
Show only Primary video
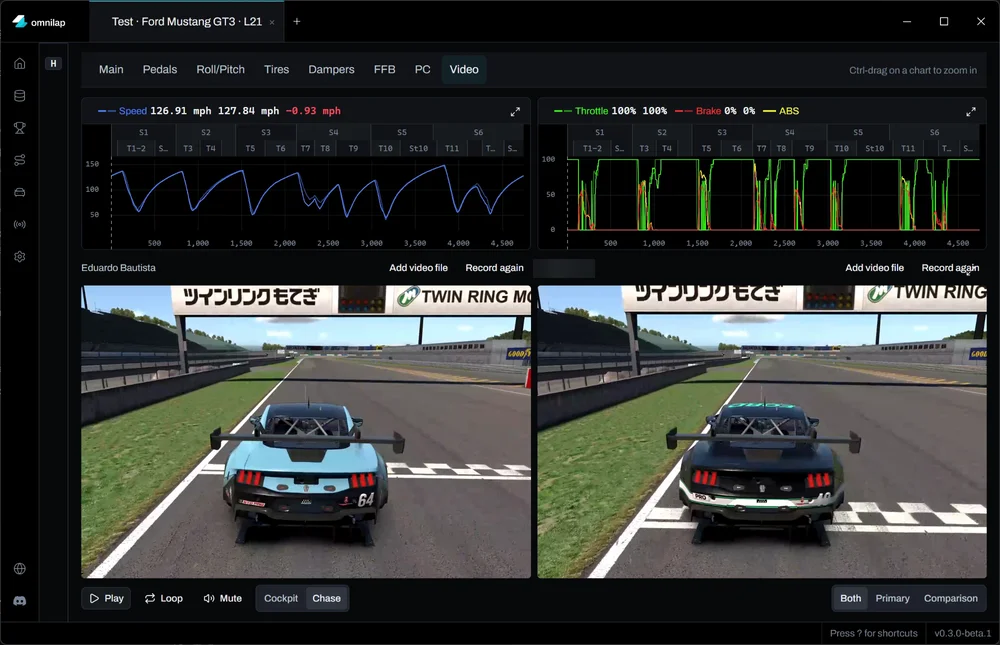892,598
